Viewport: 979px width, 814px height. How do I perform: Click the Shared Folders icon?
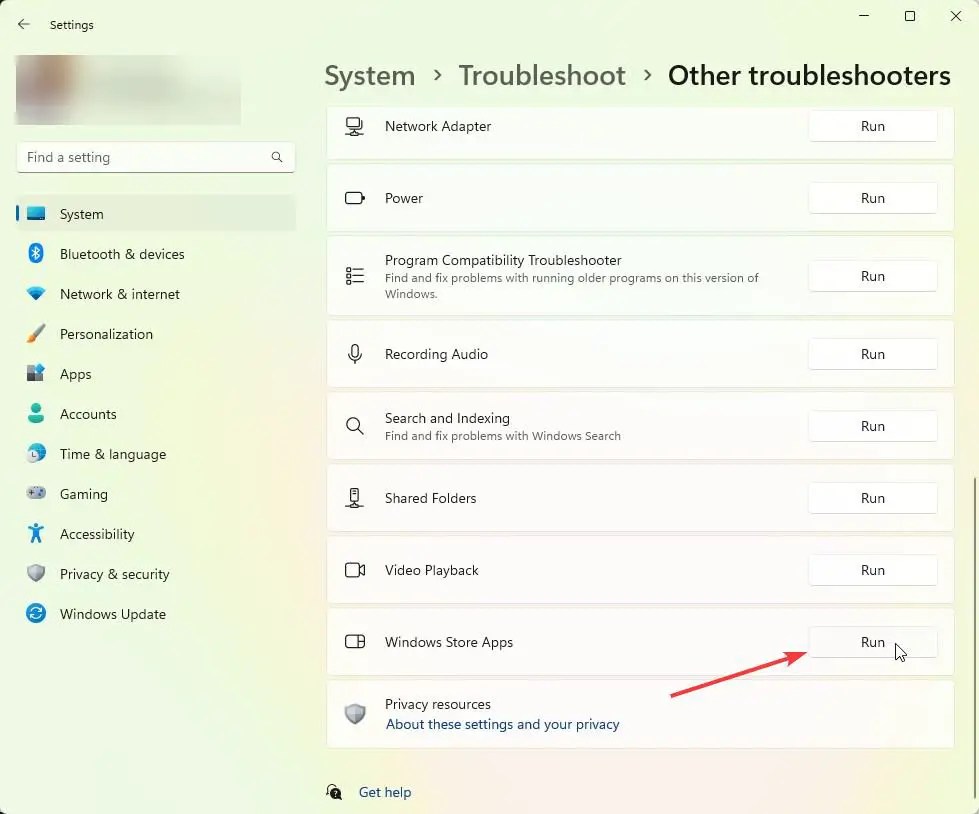click(355, 498)
